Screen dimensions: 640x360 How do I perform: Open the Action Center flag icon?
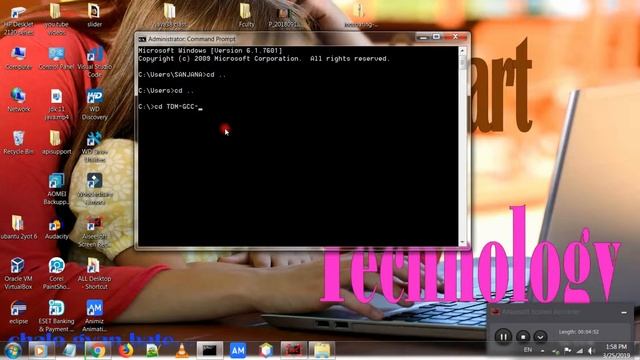[567, 350]
